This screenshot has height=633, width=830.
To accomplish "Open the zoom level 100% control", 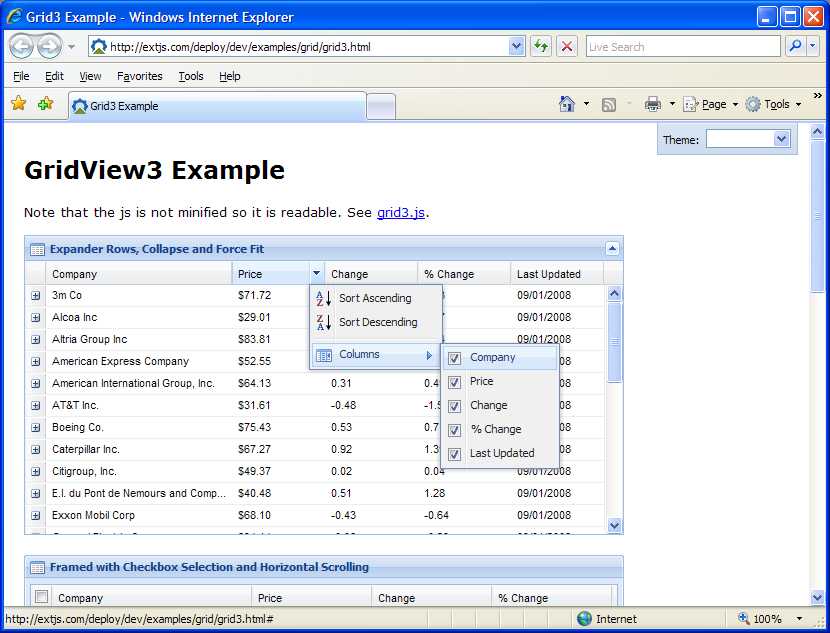I will [x=770, y=619].
